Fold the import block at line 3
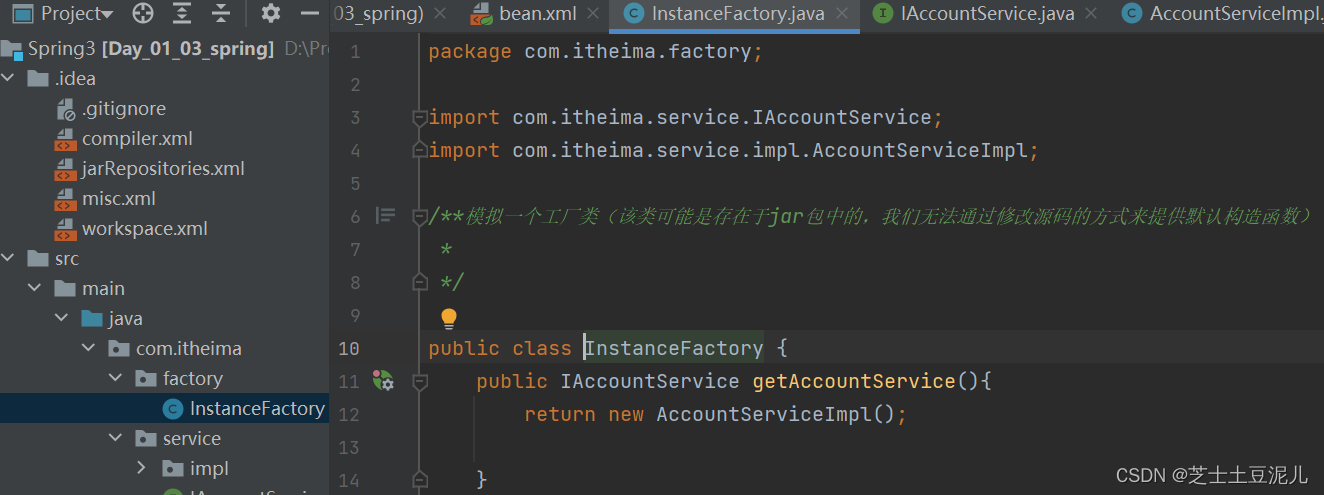The height and width of the screenshot is (495, 1324). (x=420, y=117)
